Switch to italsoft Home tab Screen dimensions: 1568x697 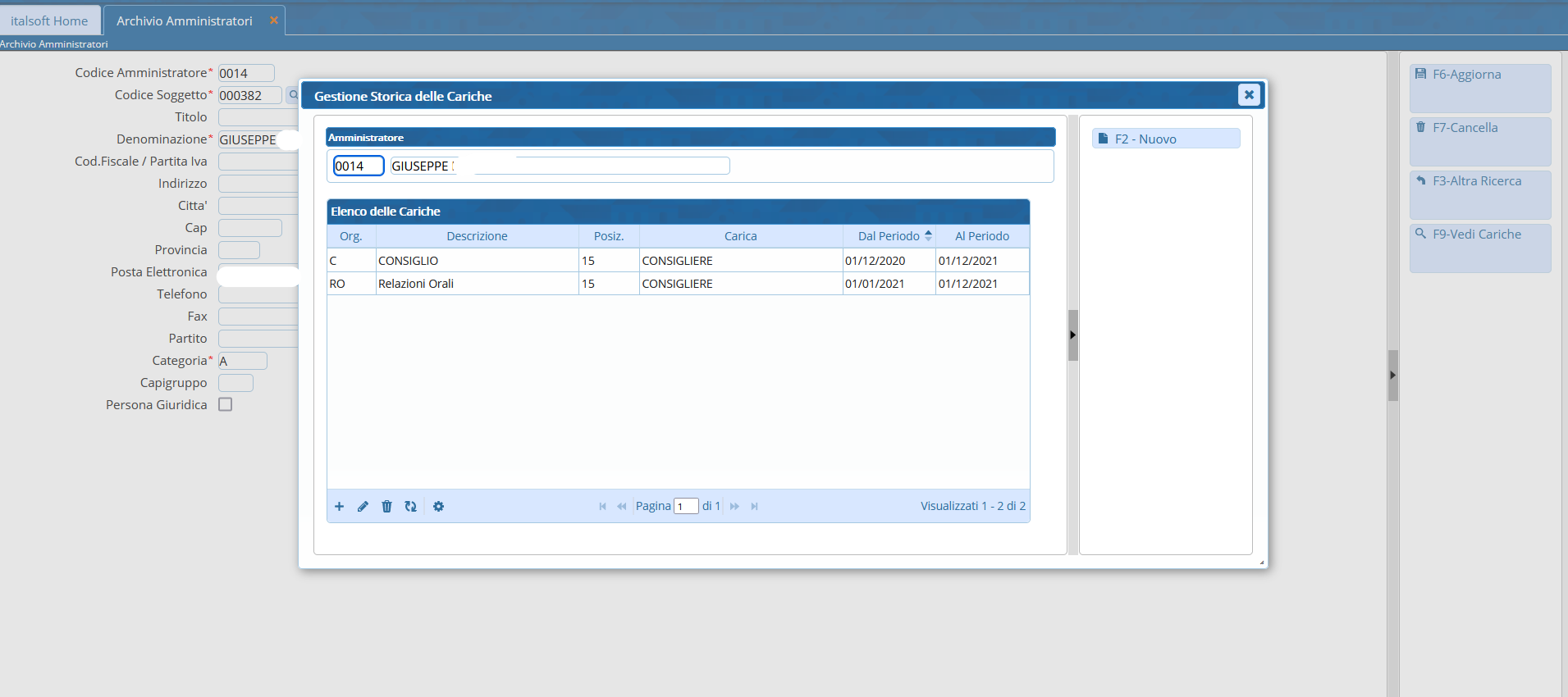click(x=49, y=20)
